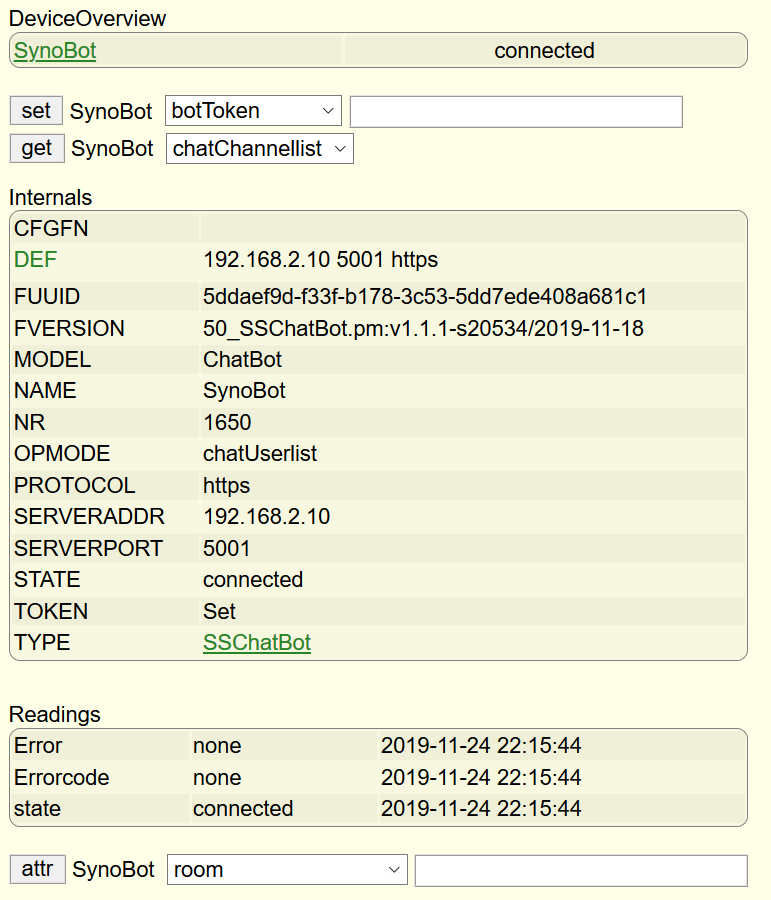771x900 pixels.
Task: Click the DEF internal label
Action: (x=36, y=259)
